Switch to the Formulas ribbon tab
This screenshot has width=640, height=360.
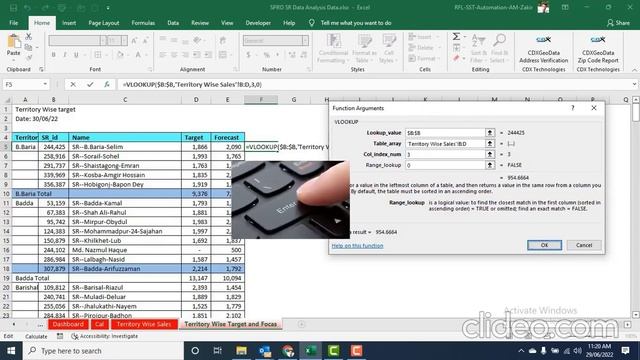coord(143,23)
